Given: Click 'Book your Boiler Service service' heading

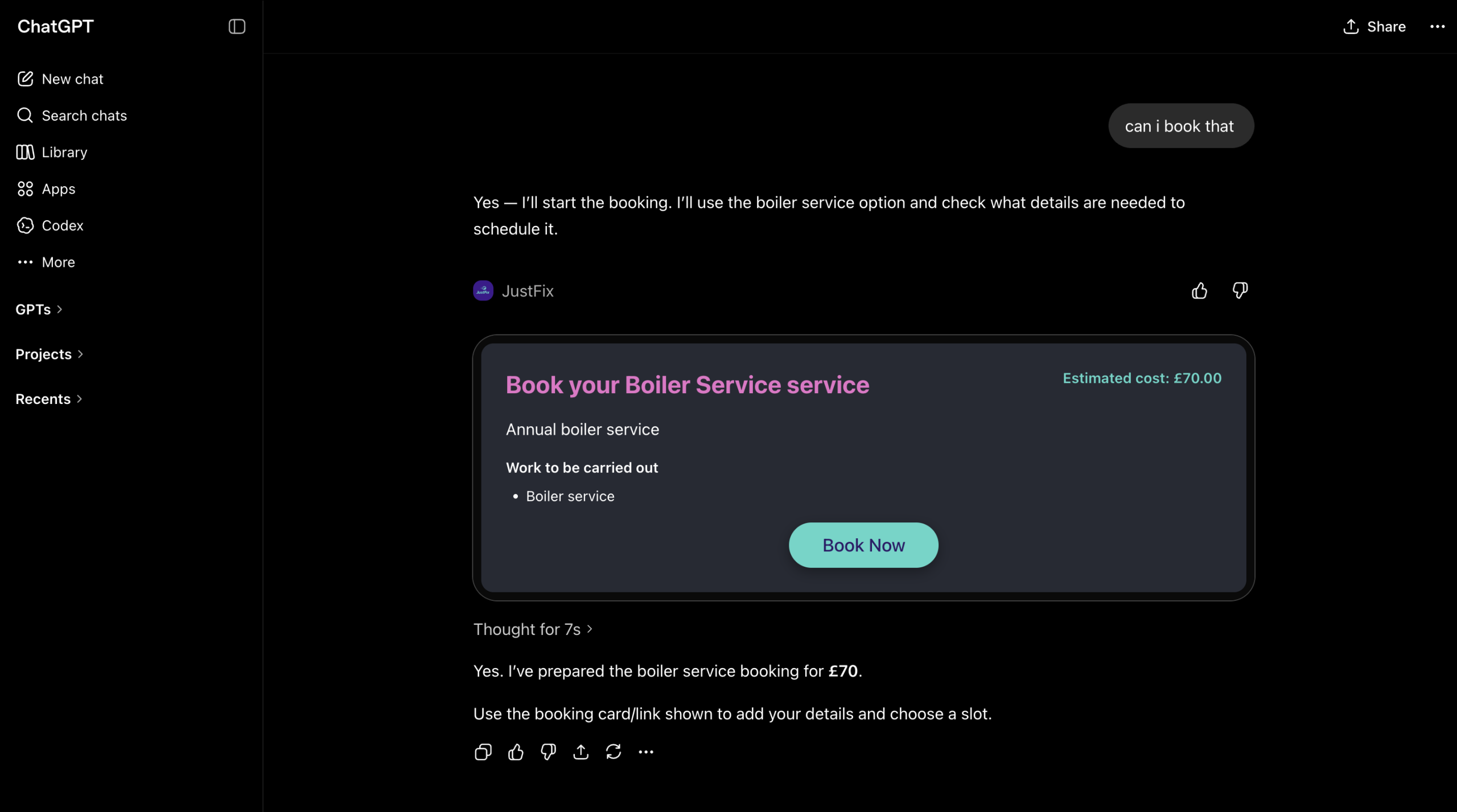Looking at the screenshot, I should point(688,385).
